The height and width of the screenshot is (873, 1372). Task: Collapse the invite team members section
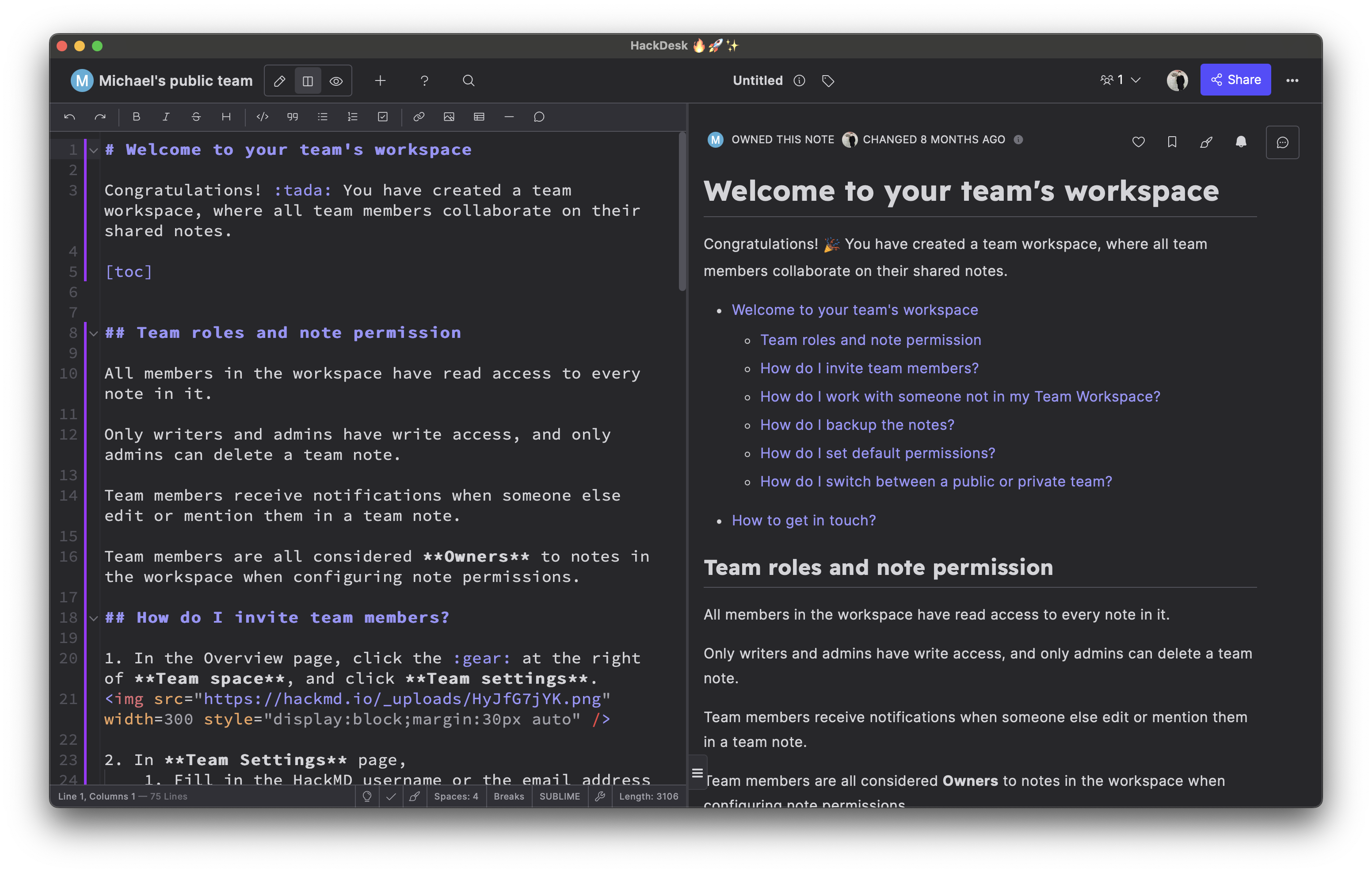pos(94,617)
